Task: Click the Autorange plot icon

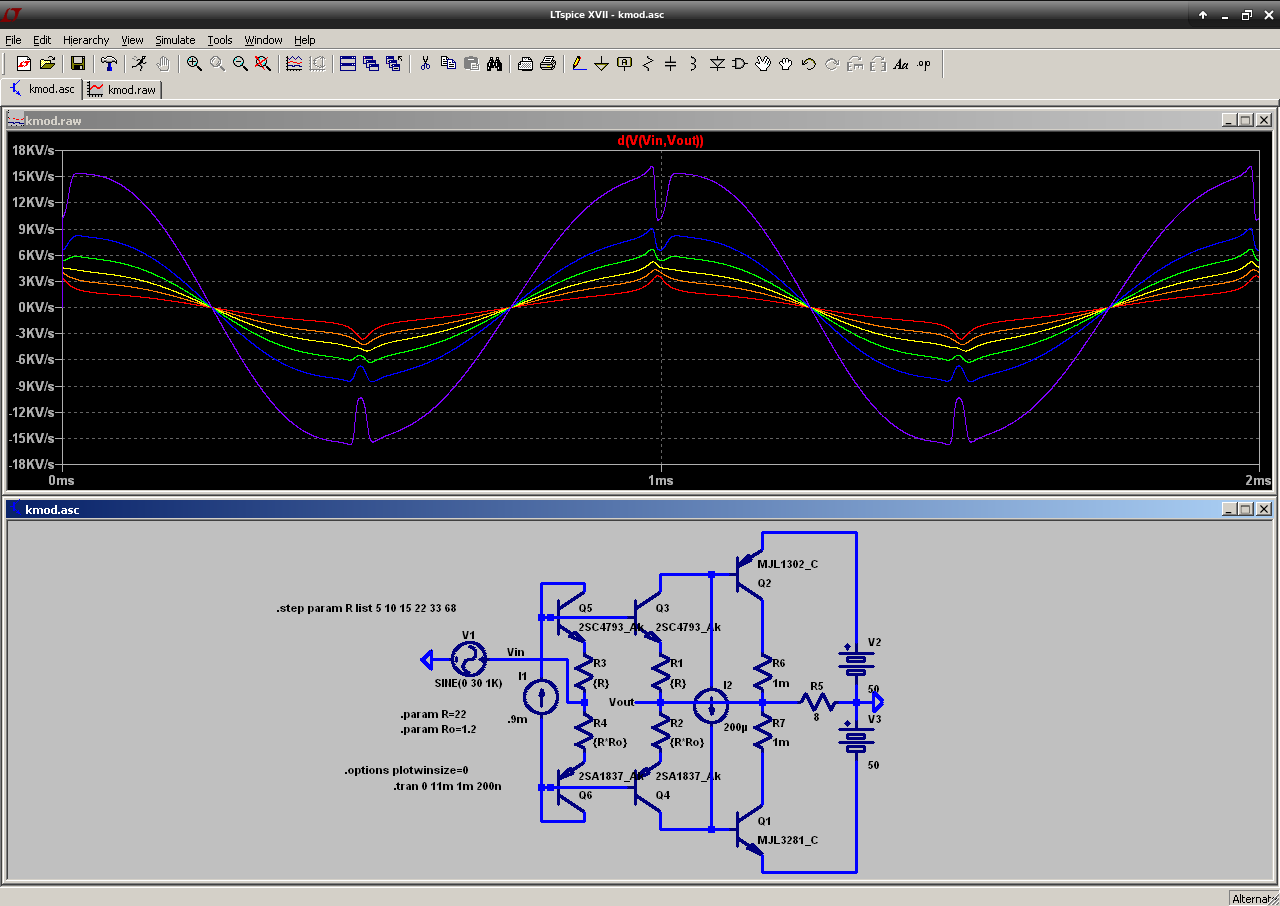Action: pyautogui.click(x=294, y=64)
